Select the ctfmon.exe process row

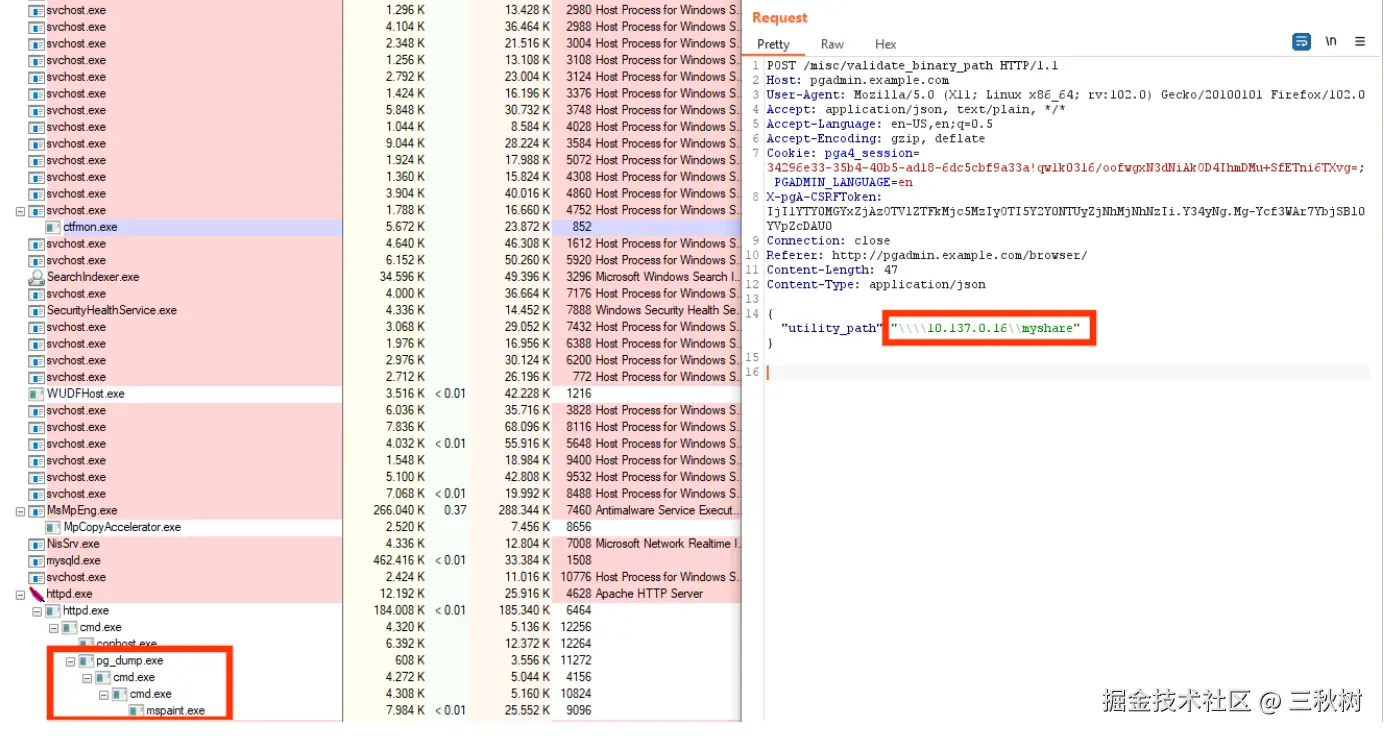click(x=370, y=227)
